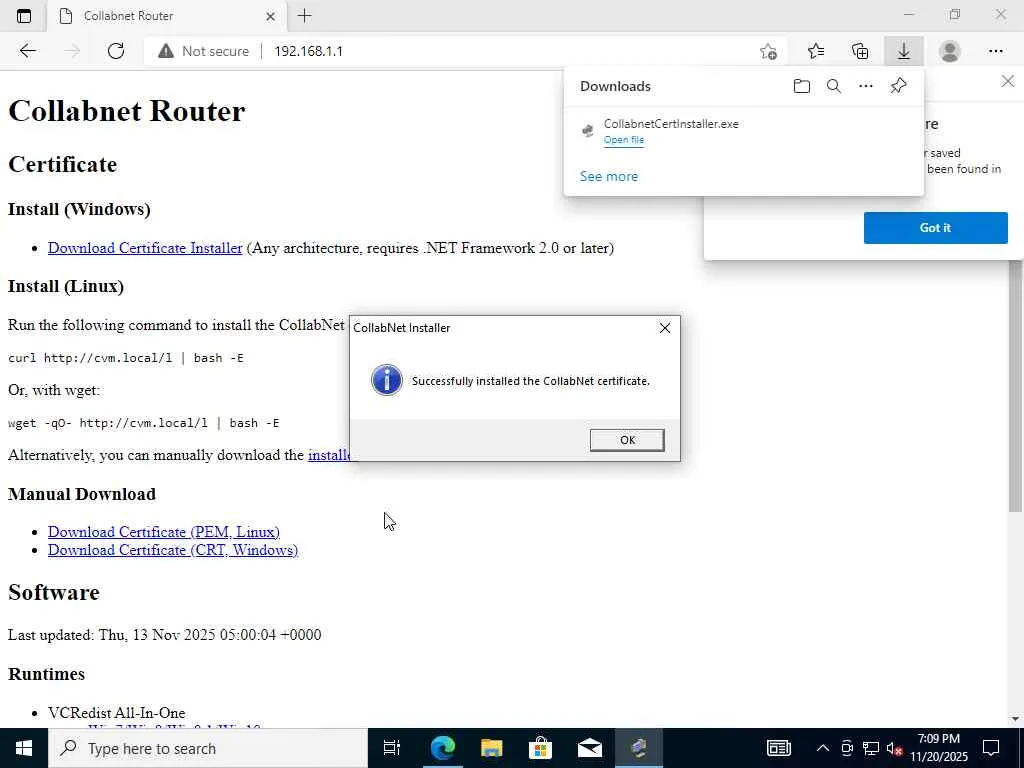Click the taskbar clock showing 7:09 PM
Screen dimensions: 1024x768
point(939,748)
